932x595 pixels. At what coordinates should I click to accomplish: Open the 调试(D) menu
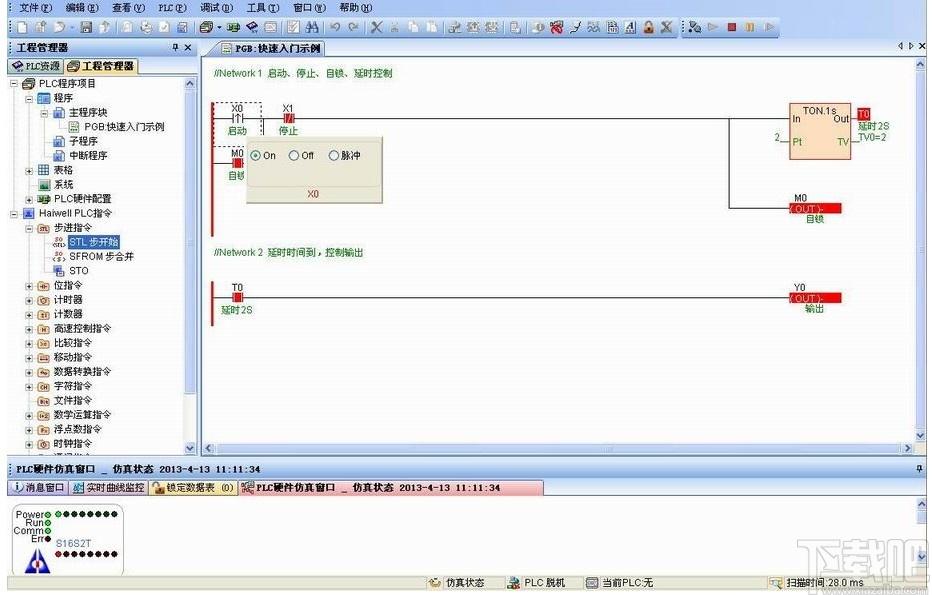[x=216, y=8]
